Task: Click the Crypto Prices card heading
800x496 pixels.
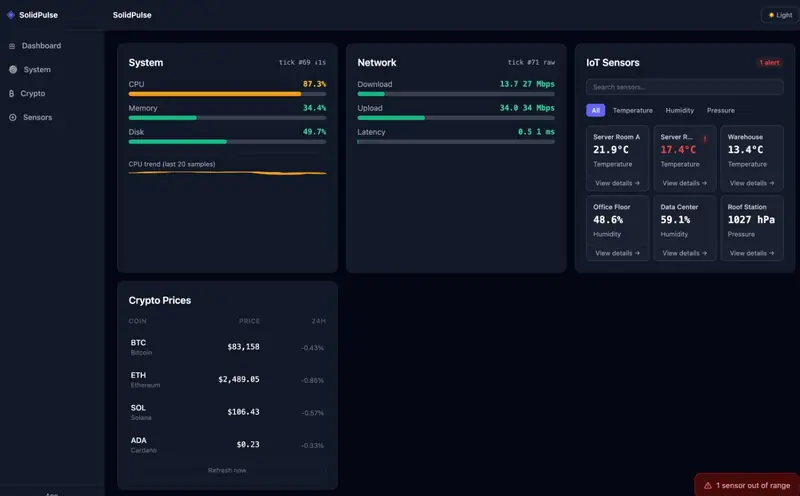Action: pos(160,301)
